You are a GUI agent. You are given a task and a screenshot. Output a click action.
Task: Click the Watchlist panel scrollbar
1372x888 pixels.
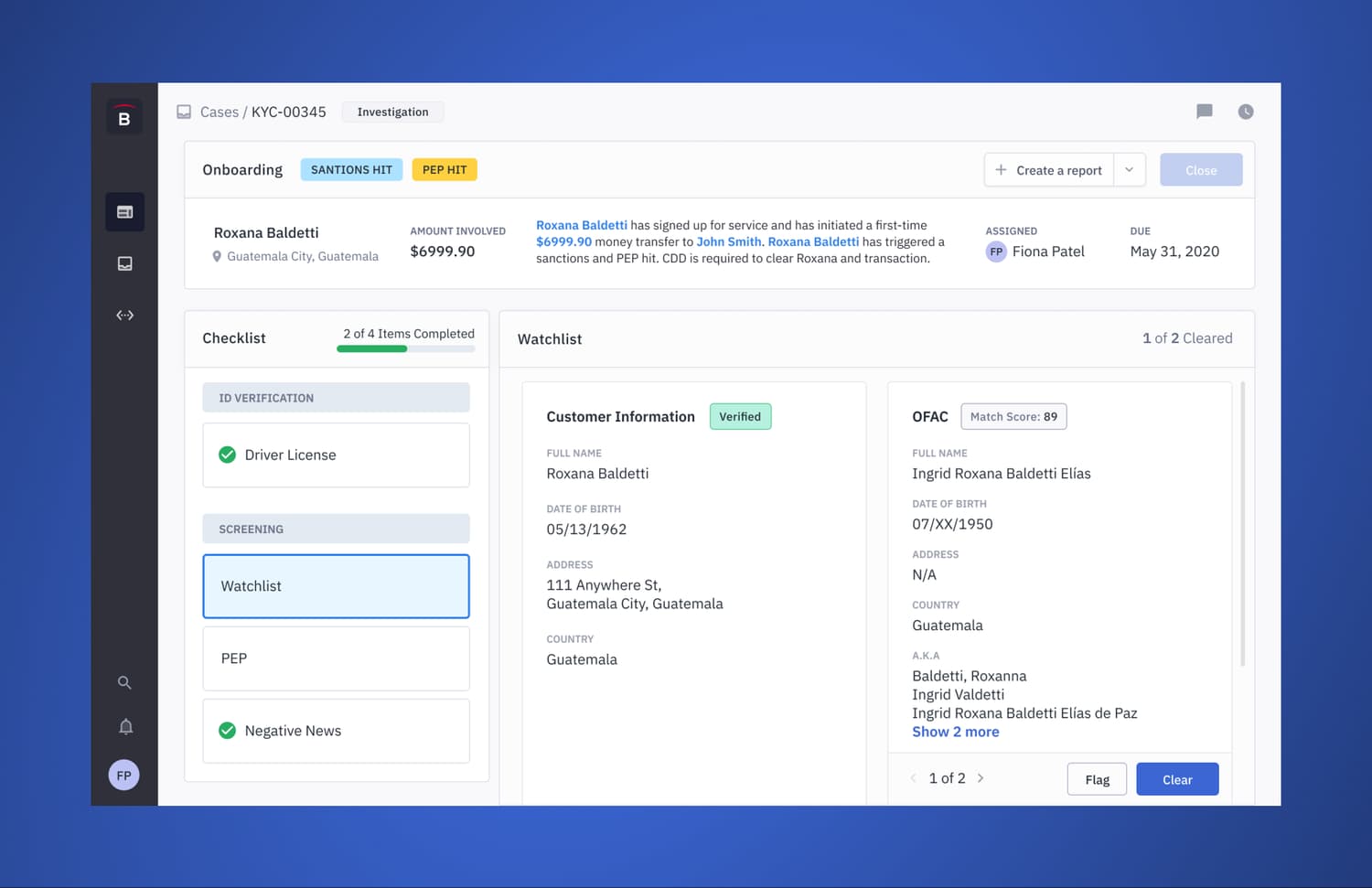point(1242,524)
